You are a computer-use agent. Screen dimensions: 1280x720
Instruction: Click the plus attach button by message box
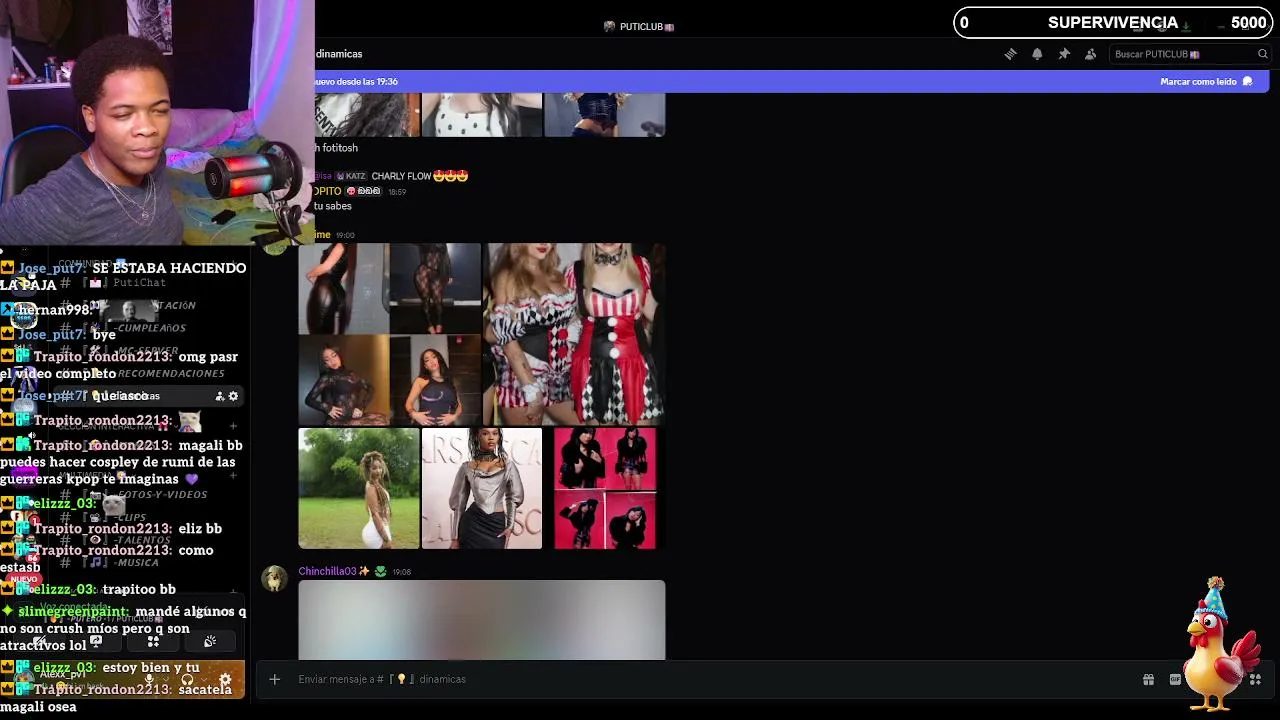pyautogui.click(x=274, y=679)
